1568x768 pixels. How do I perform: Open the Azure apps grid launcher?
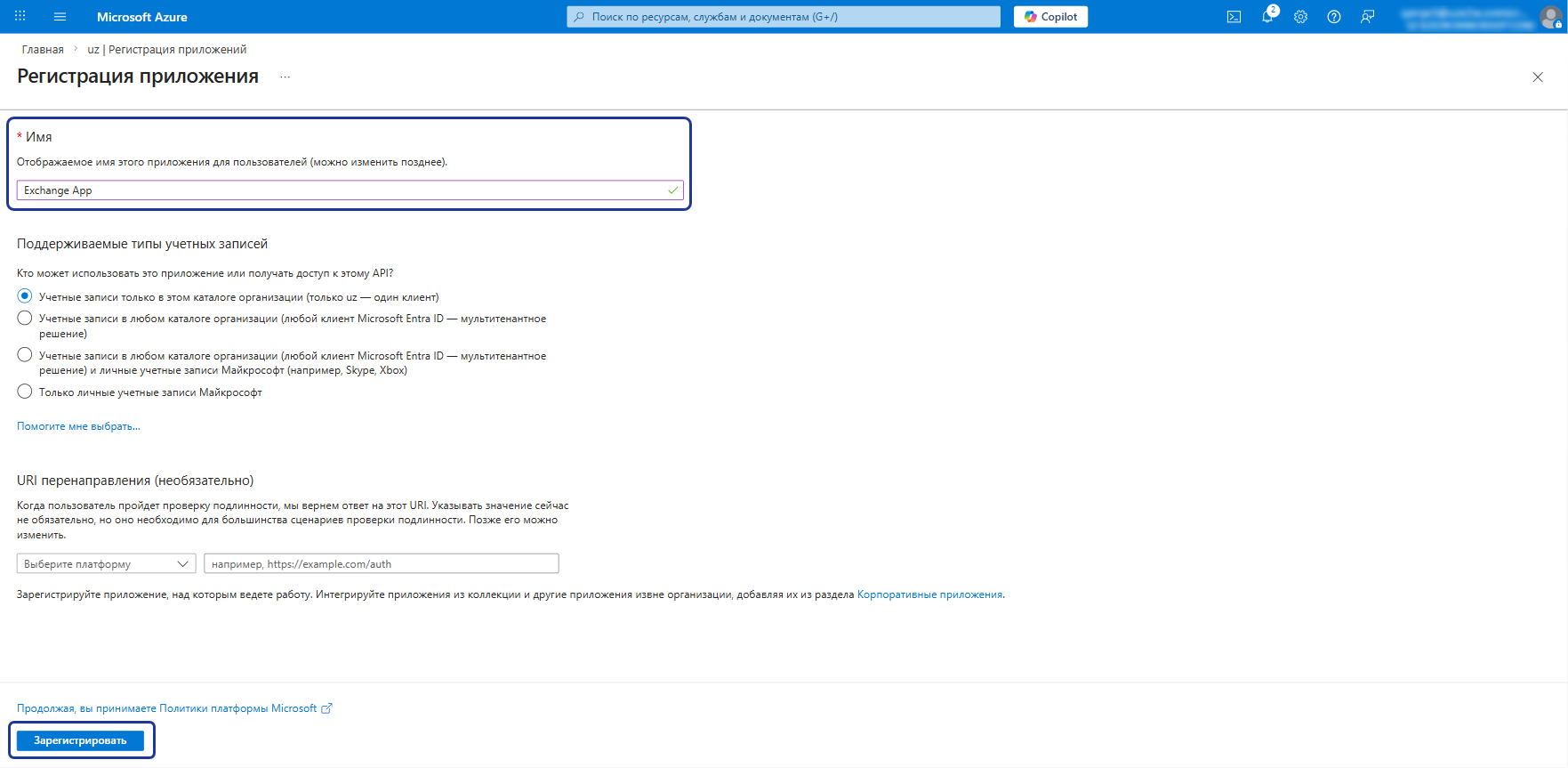tap(20, 16)
